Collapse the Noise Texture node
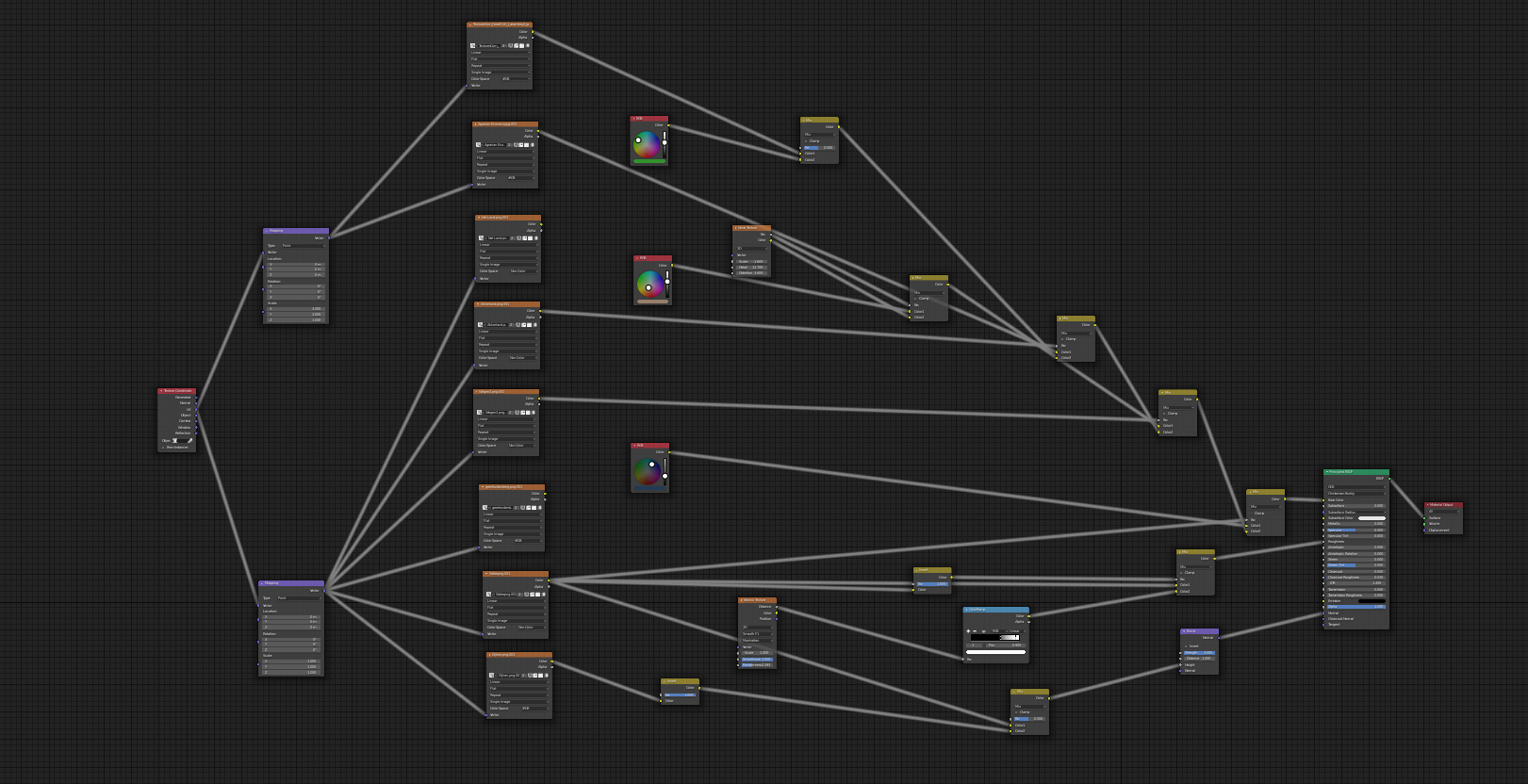 pos(736,228)
